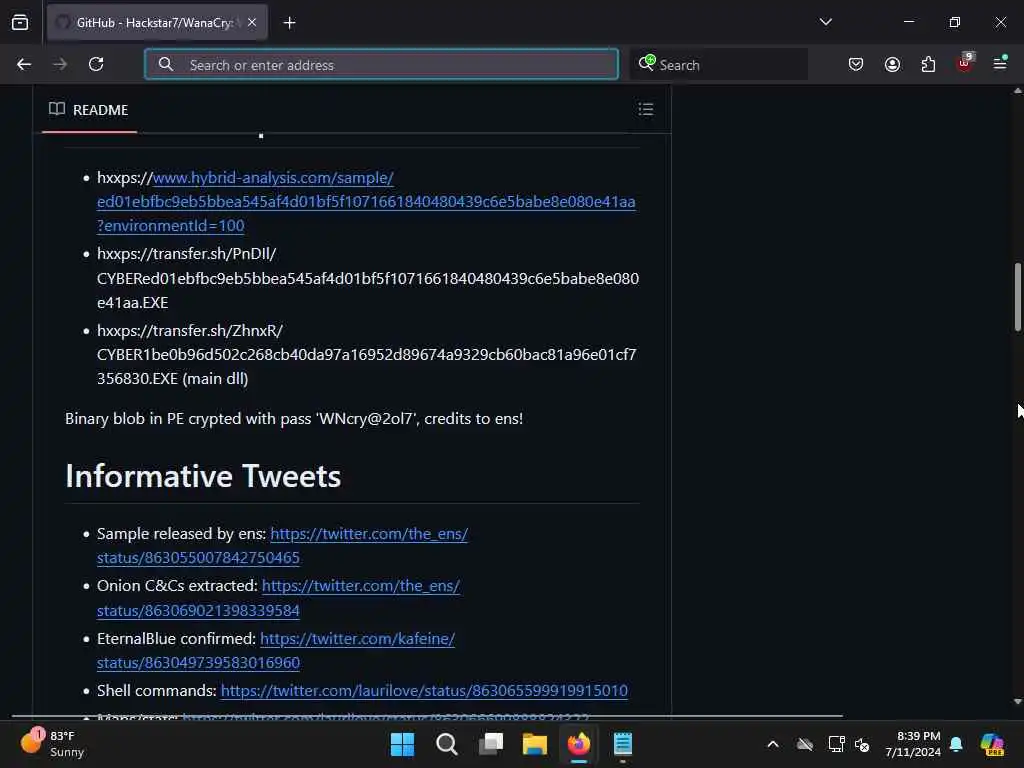The image size is (1024, 768).
Task: Close the GitHub Hackstar7/WanaCry tab
Action: point(252,22)
